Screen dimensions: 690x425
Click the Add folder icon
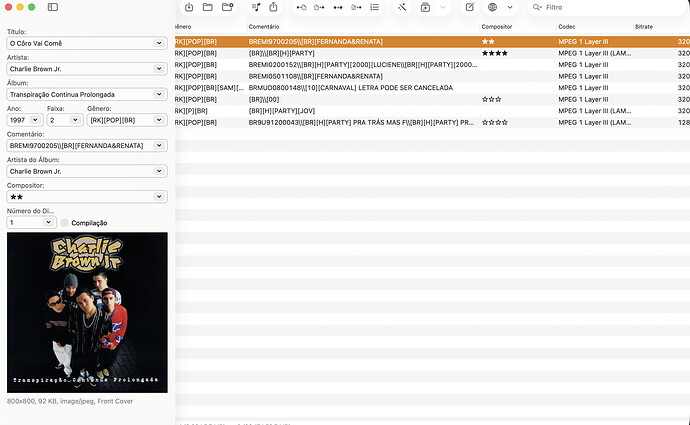(228, 7)
